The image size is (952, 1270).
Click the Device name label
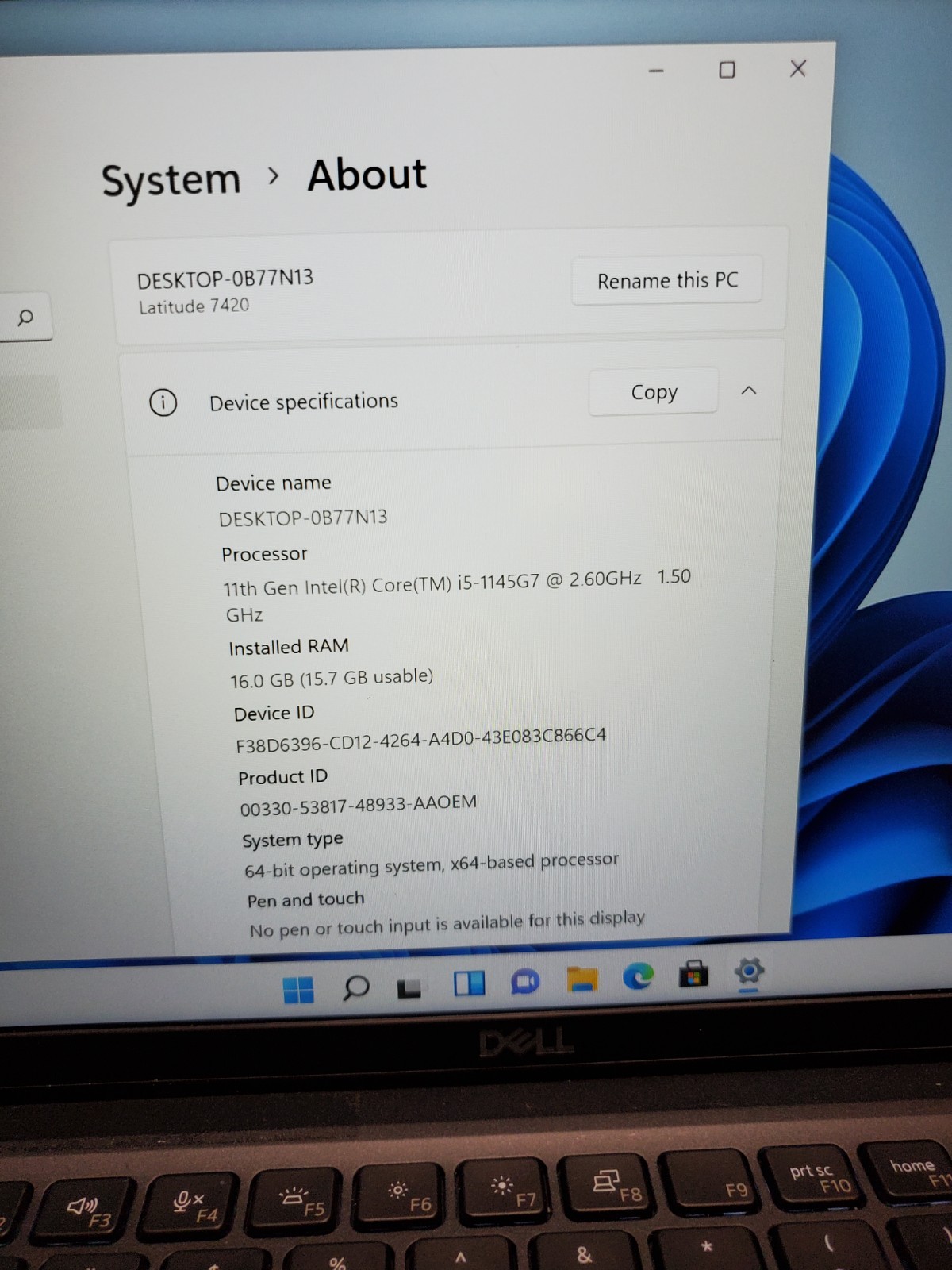coord(274,483)
